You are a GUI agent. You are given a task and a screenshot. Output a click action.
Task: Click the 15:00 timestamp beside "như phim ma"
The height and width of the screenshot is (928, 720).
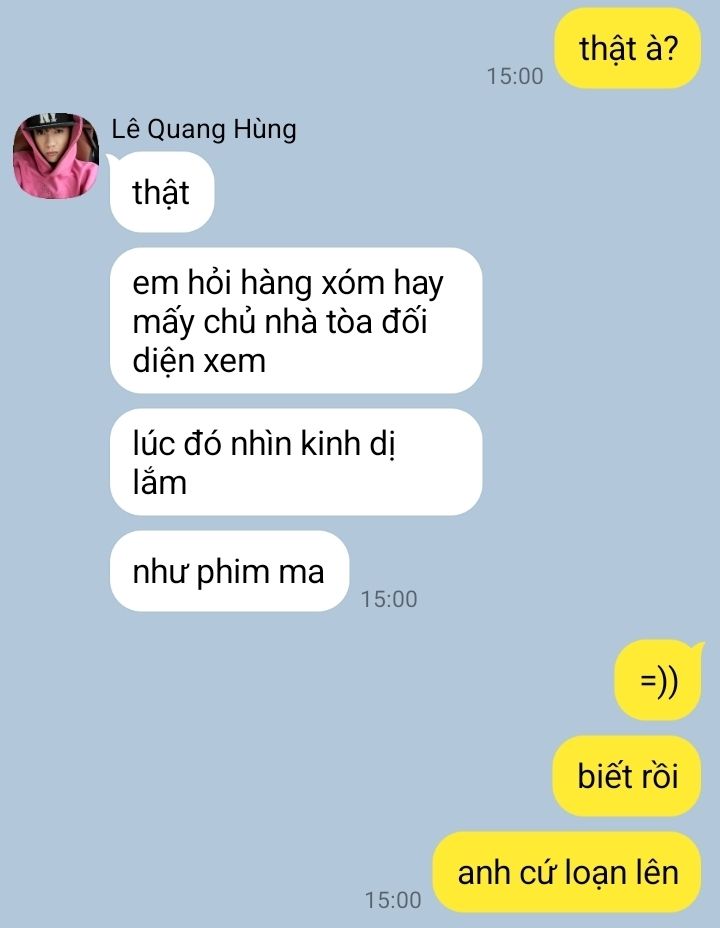click(x=389, y=599)
